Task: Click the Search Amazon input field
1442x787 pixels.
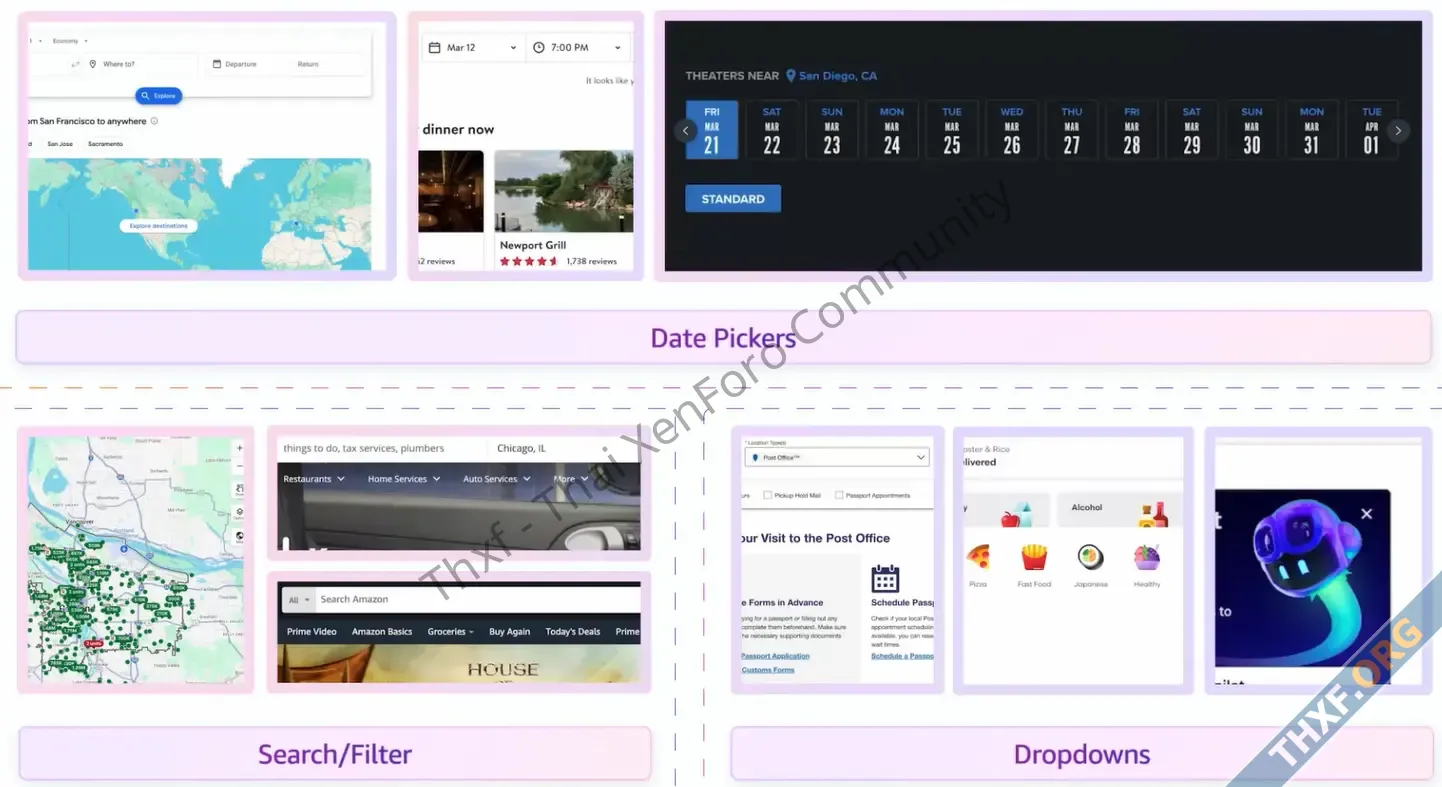Action: pos(478,600)
